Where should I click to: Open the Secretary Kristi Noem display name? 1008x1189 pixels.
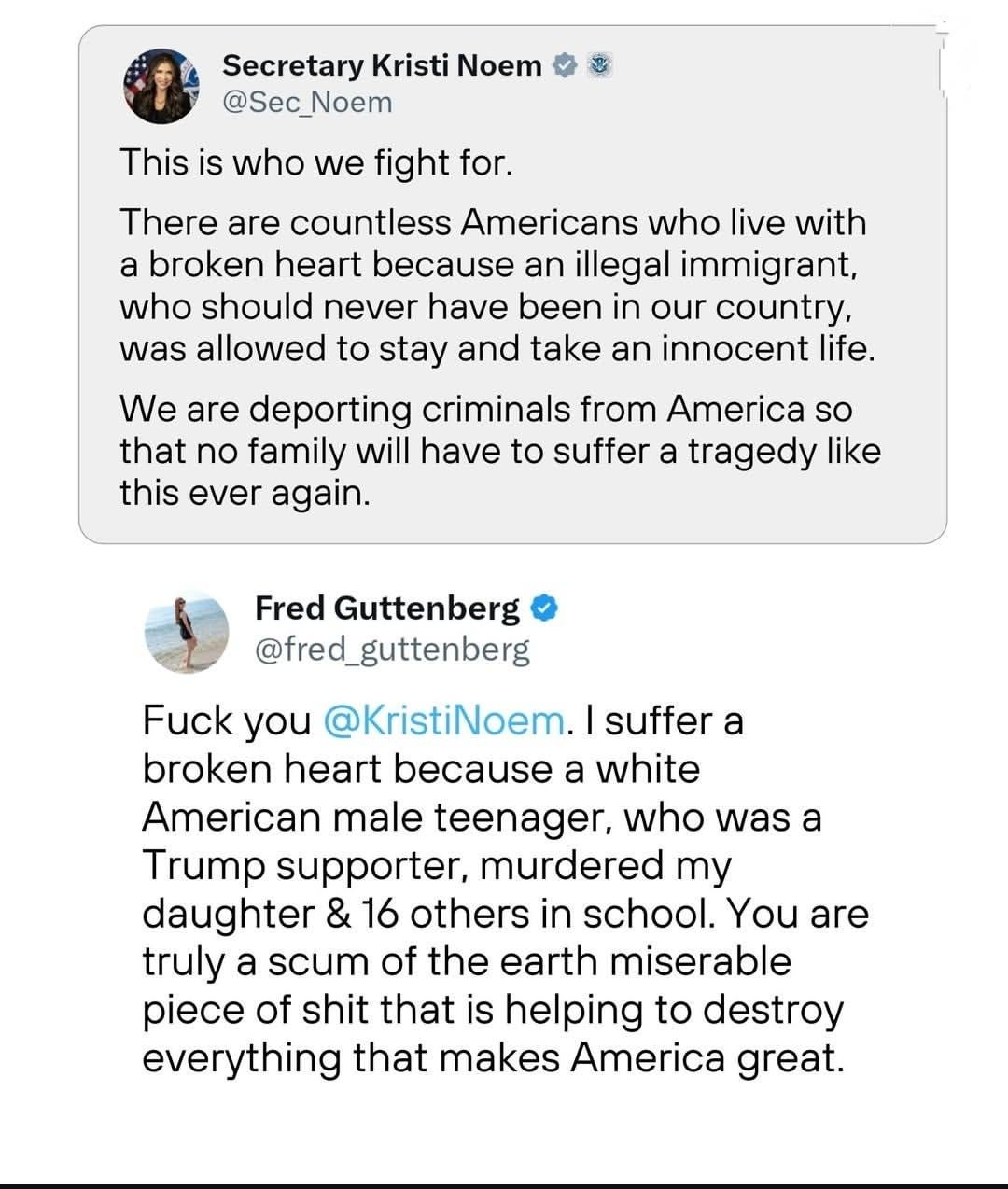coord(382,65)
